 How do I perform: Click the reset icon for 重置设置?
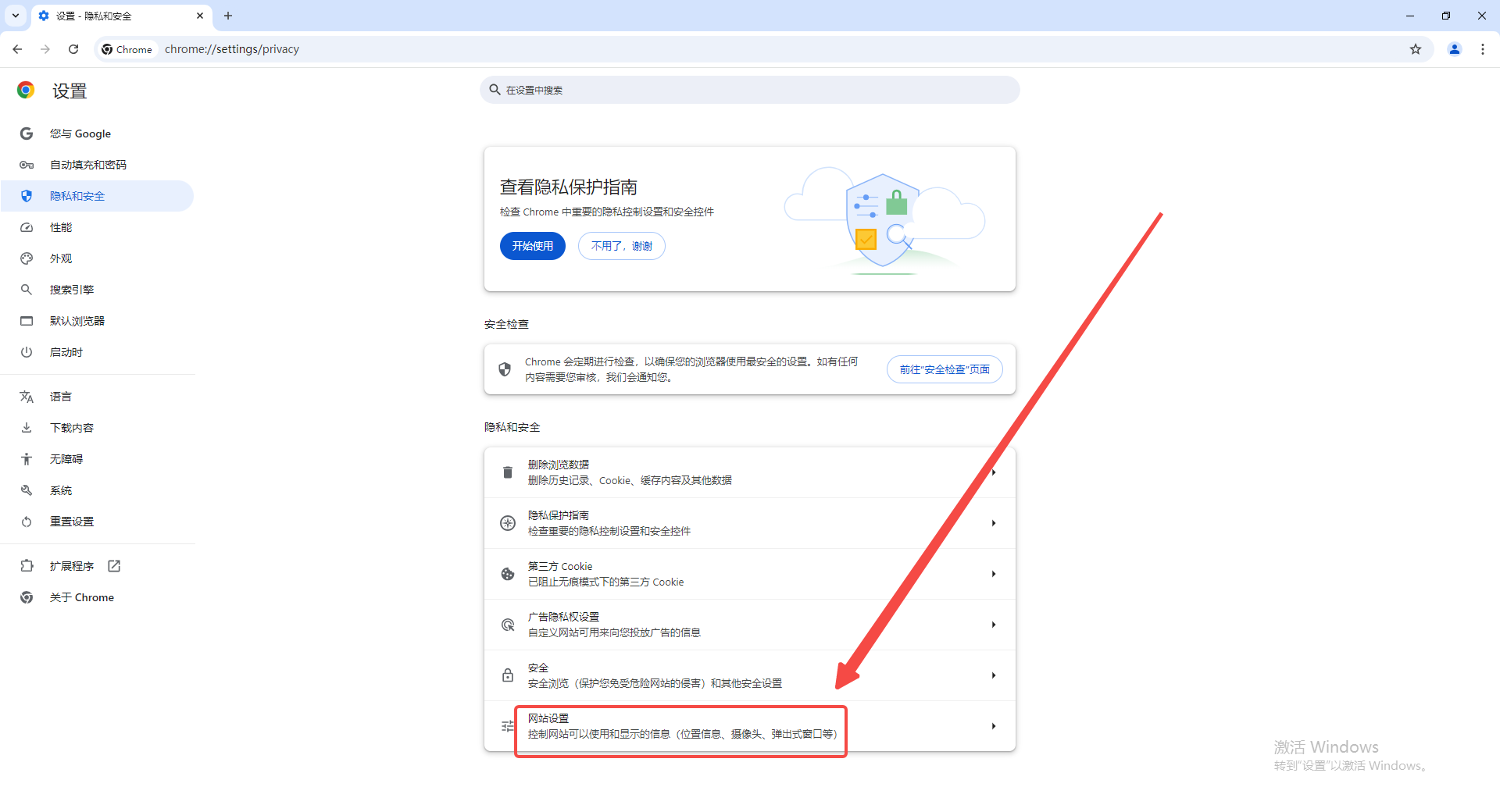pyautogui.click(x=27, y=522)
